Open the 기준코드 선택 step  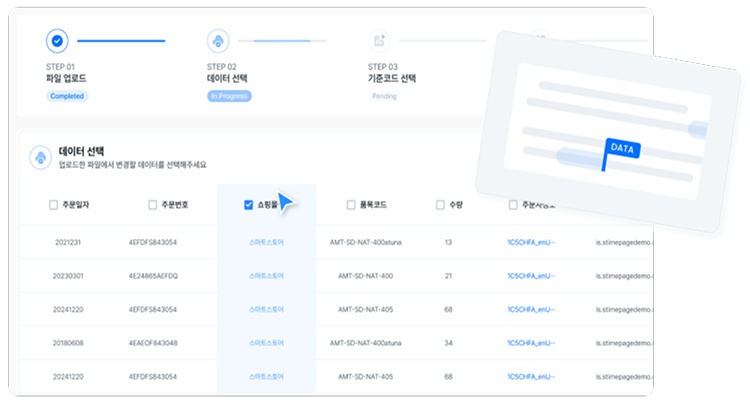[x=392, y=78]
